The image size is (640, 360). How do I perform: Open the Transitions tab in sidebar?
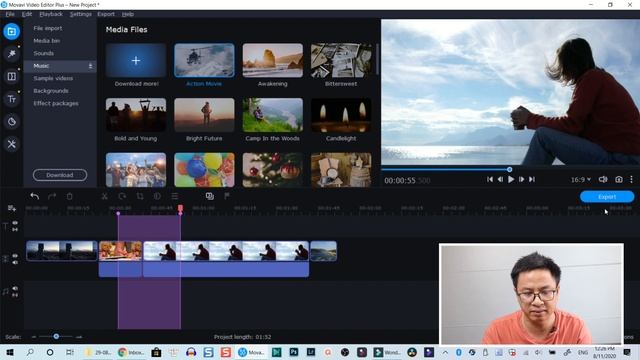(x=11, y=76)
